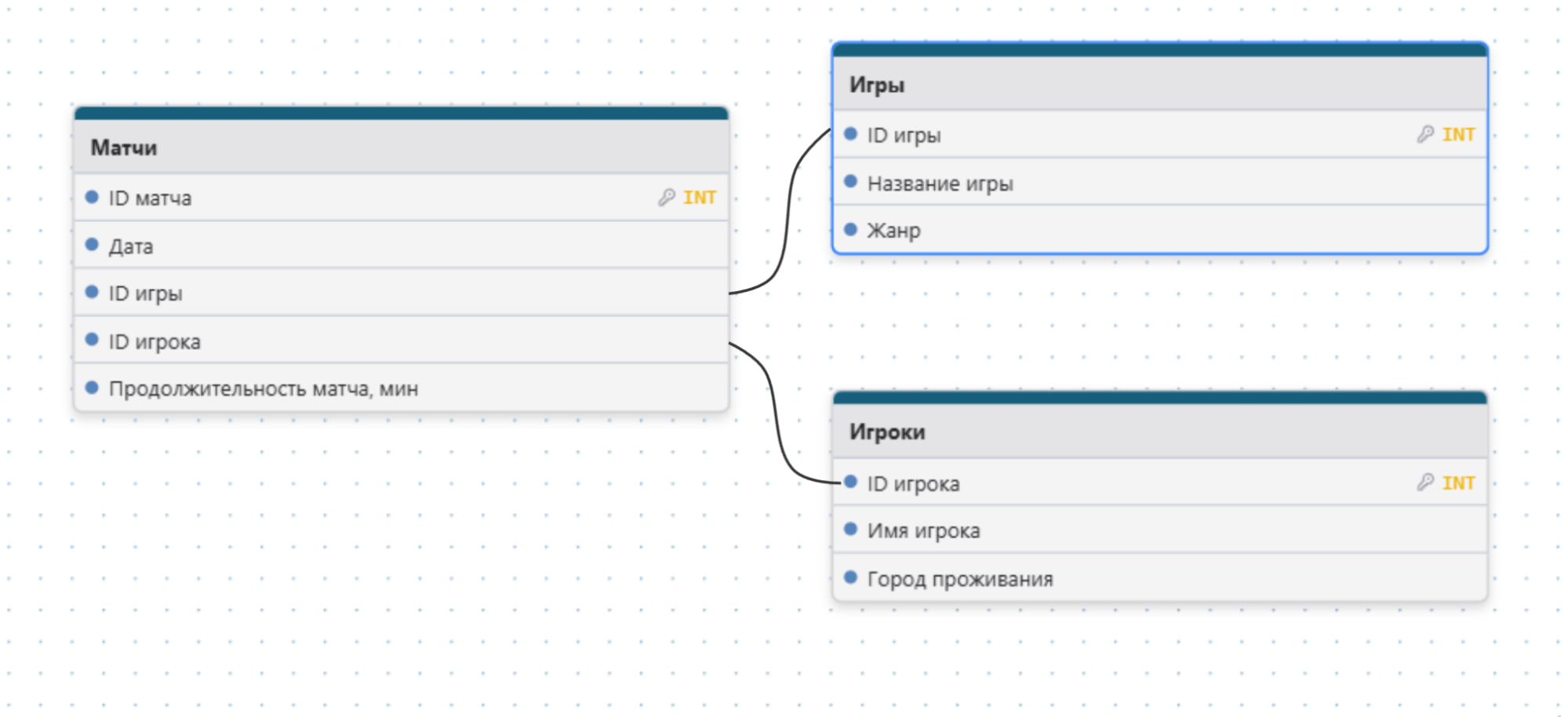Screen dimensions: 1568x717
Task: Click the INT type label of ID матча
Action: 700,198
